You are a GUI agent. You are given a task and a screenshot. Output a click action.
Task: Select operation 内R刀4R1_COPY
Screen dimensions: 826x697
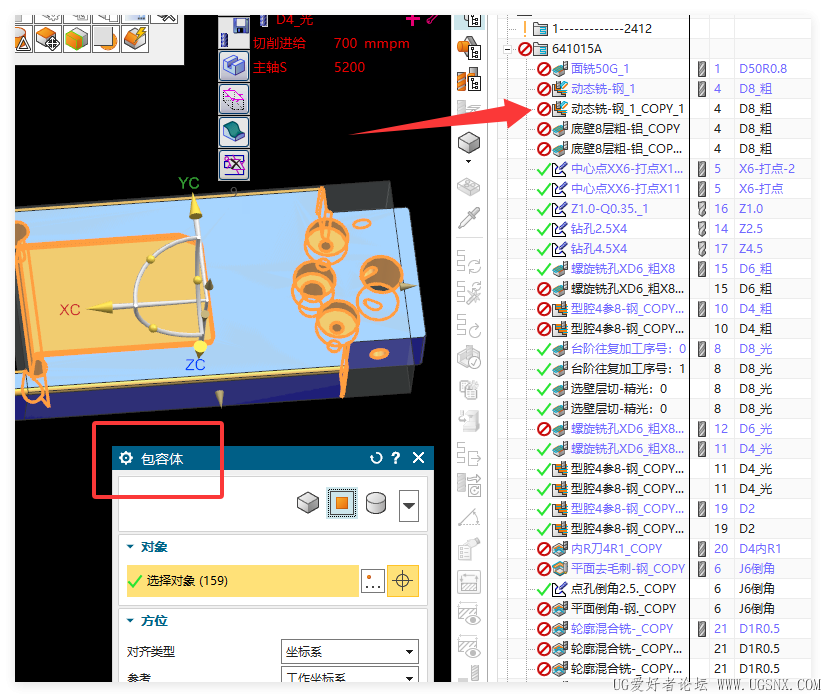pos(617,548)
